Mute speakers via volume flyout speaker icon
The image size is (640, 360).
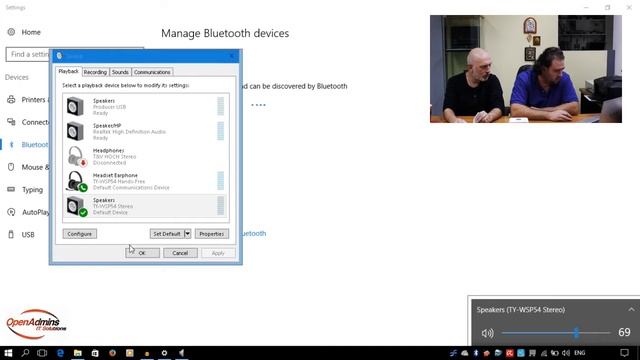(x=487, y=333)
